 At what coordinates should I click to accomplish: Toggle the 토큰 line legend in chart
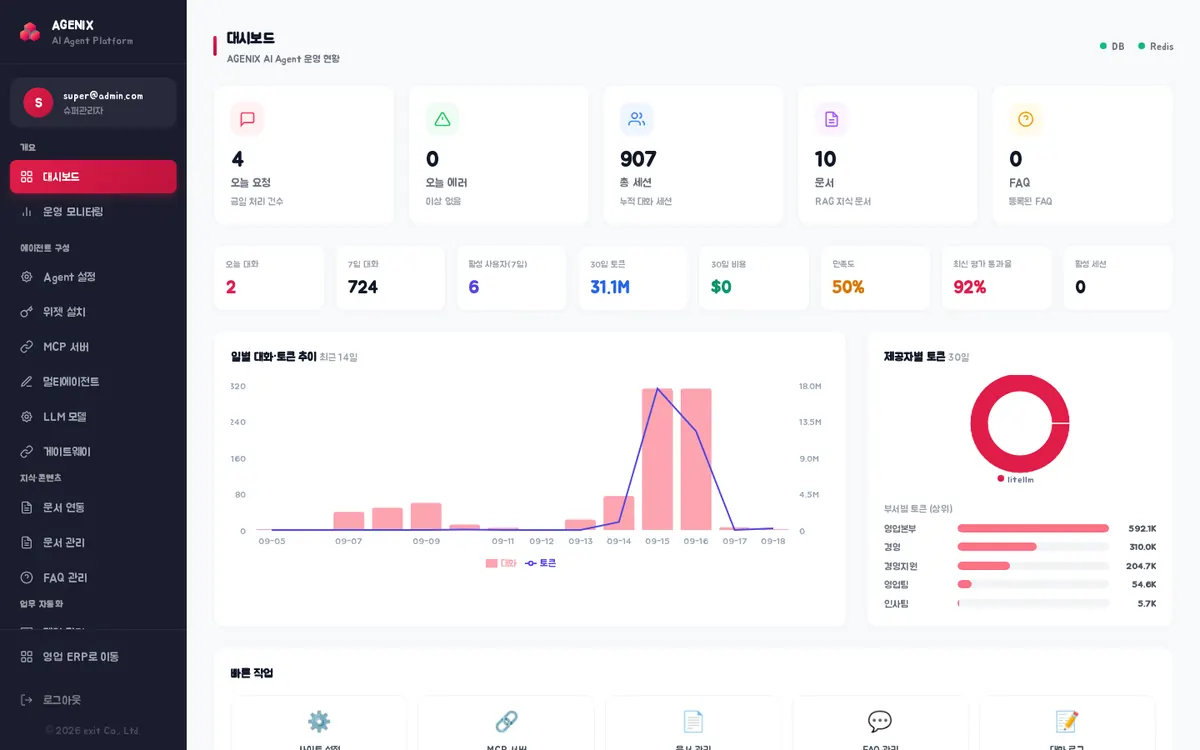point(540,563)
